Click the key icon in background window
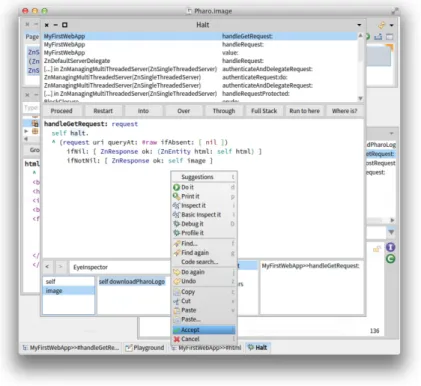The image size is (421, 386). point(381,25)
